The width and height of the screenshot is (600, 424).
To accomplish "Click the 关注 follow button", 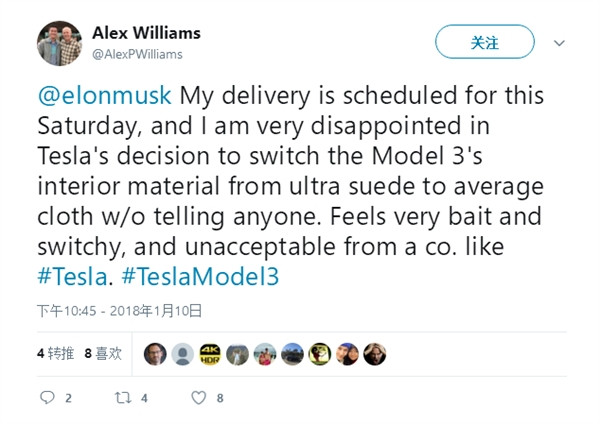I will click(x=484, y=42).
